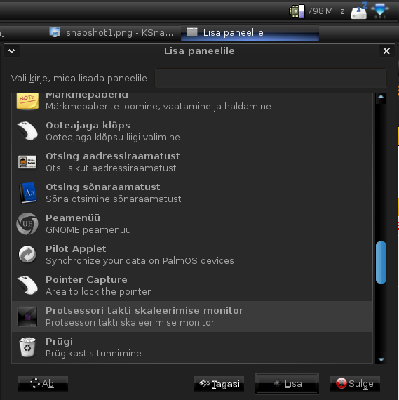Screen dimensions: 399x400
Task: Click the Lisa add button
Action: coord(287,384)
